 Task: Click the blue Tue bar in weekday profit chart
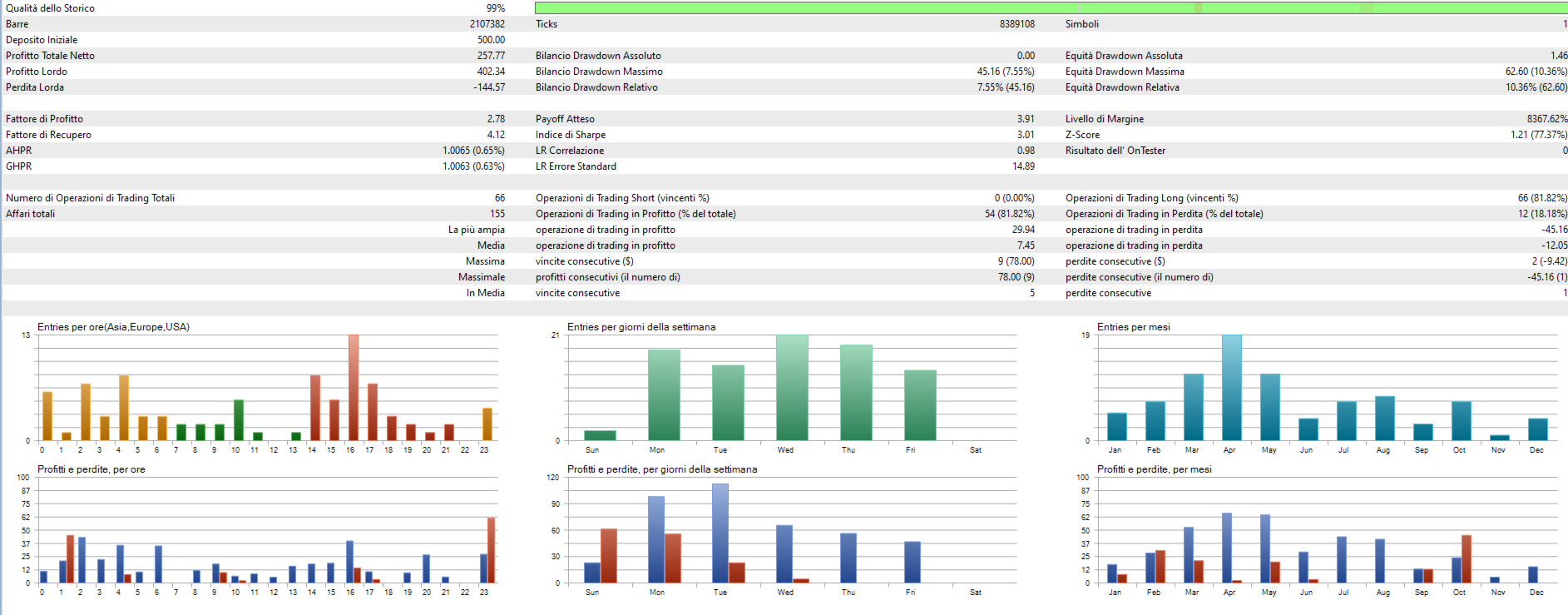pyautogui.click(x=720, y=533)
